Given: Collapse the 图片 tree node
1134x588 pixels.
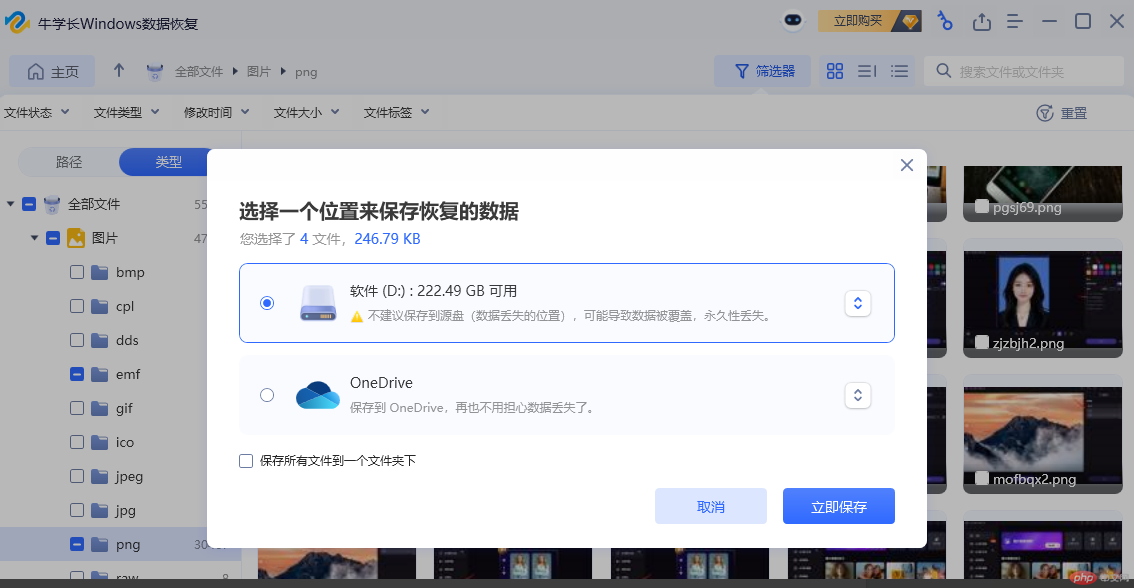Looking at the screenshot, I should click(x=34, y=237).
